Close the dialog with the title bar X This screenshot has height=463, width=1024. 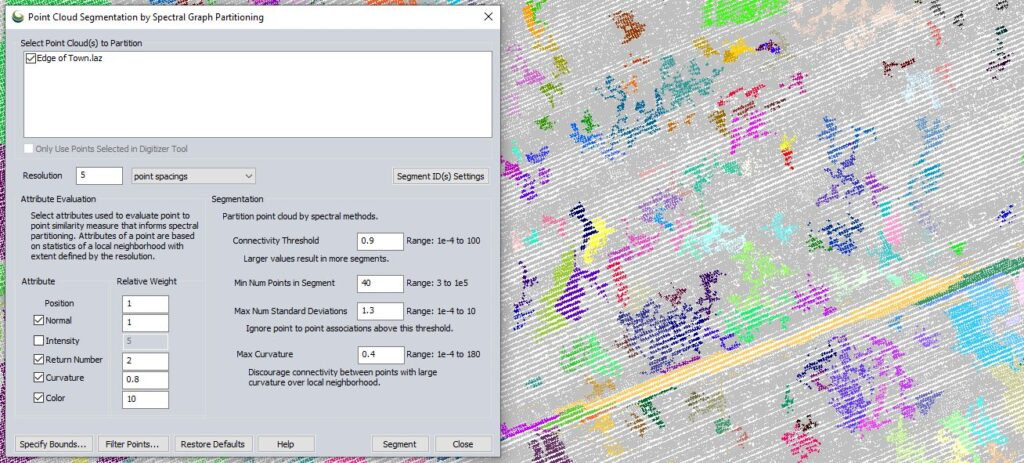[488, 18]
